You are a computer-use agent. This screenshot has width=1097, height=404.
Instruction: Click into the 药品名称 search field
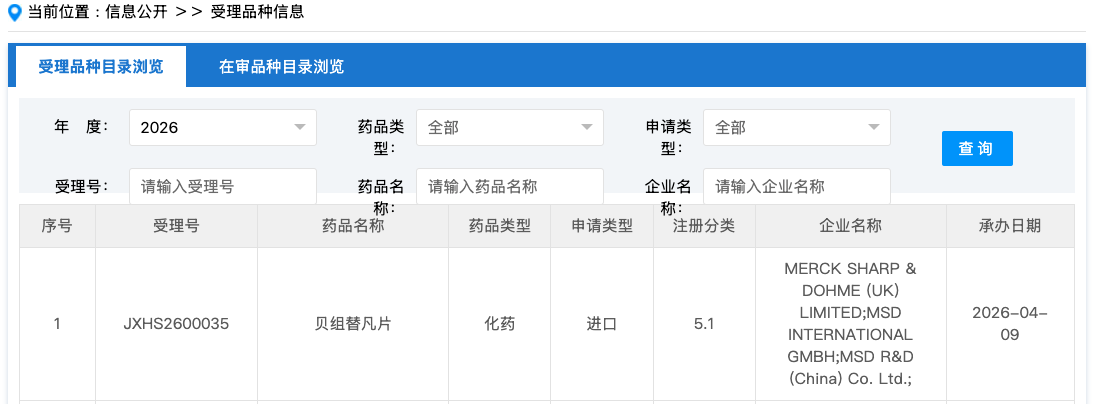[x=509, y=186]
